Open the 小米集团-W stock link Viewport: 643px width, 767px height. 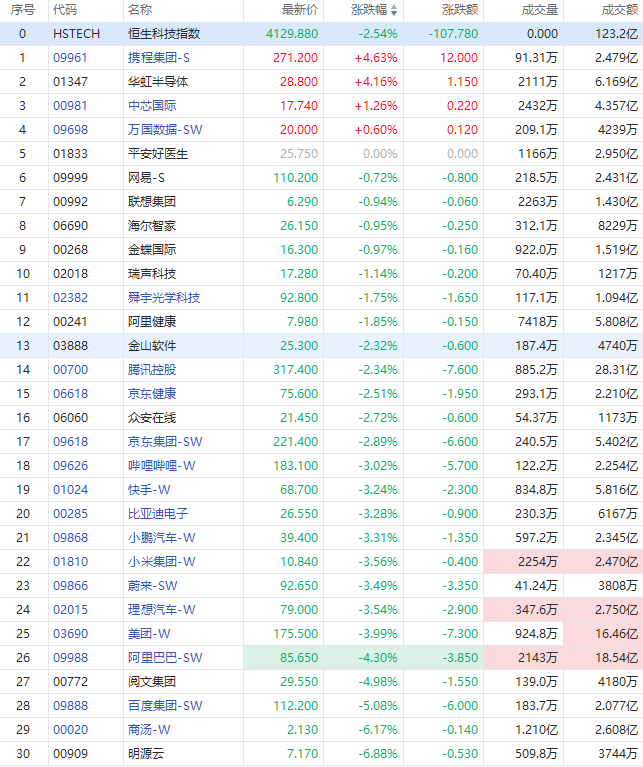click(x=161, y=561)
